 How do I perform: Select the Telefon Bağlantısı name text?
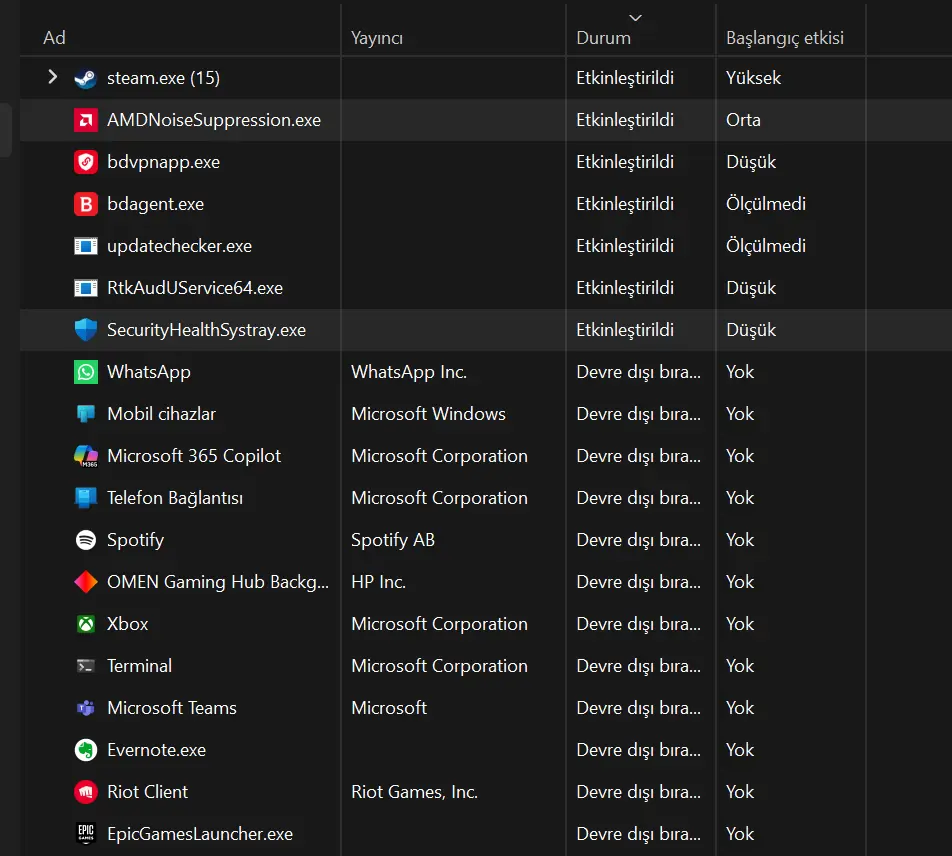(175, 498)
